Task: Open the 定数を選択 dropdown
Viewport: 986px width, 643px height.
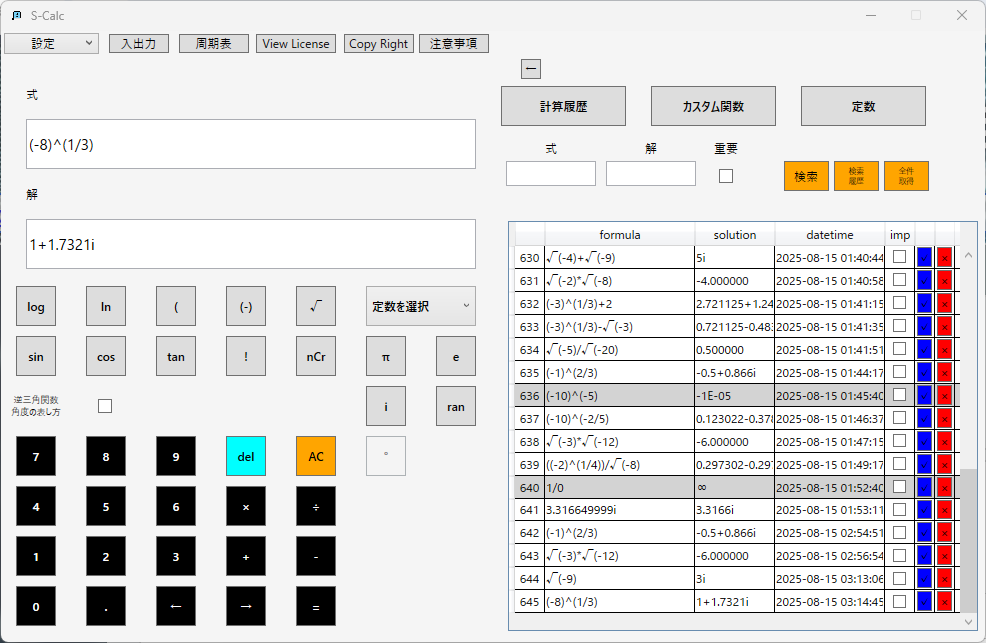Action: pyautogui.click(x=421, y=306)
